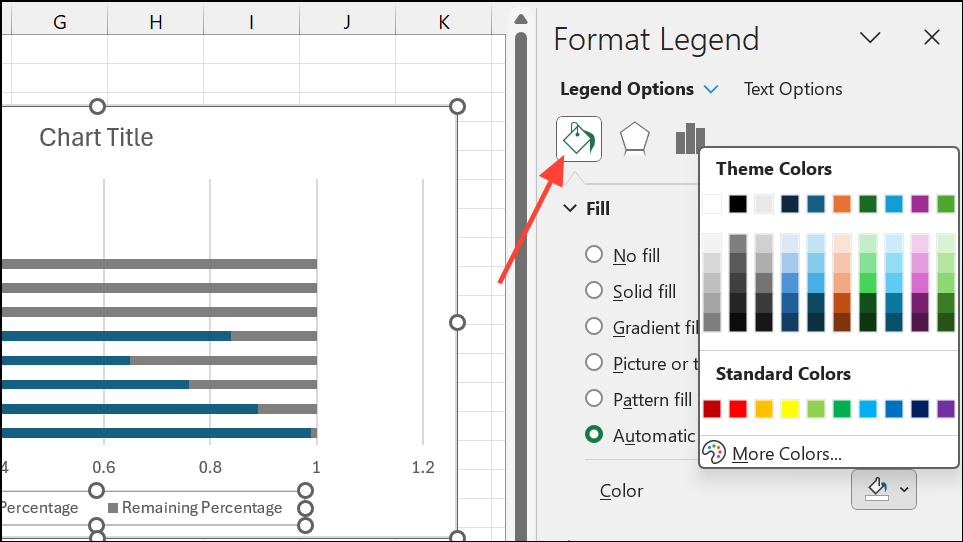
Task: Select the No fill radio option
Action: [594, 255]
